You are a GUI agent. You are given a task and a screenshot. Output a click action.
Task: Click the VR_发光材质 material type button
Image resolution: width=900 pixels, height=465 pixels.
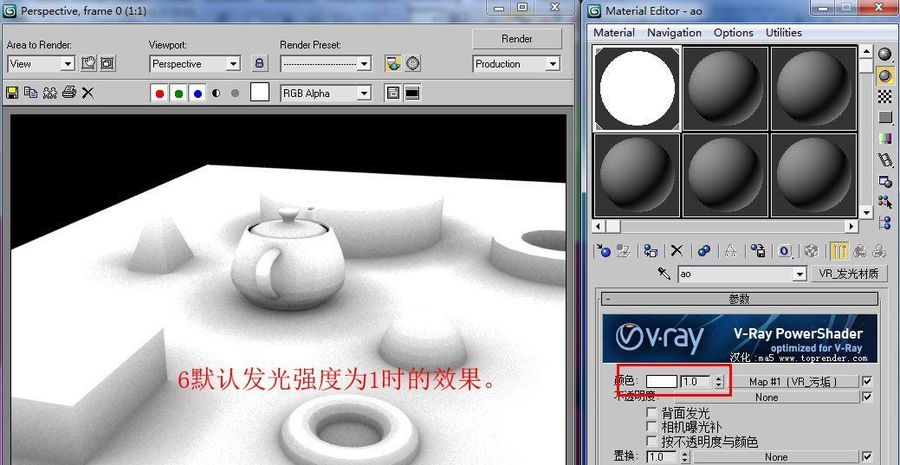pyautogui.click(x=848, y=274)
